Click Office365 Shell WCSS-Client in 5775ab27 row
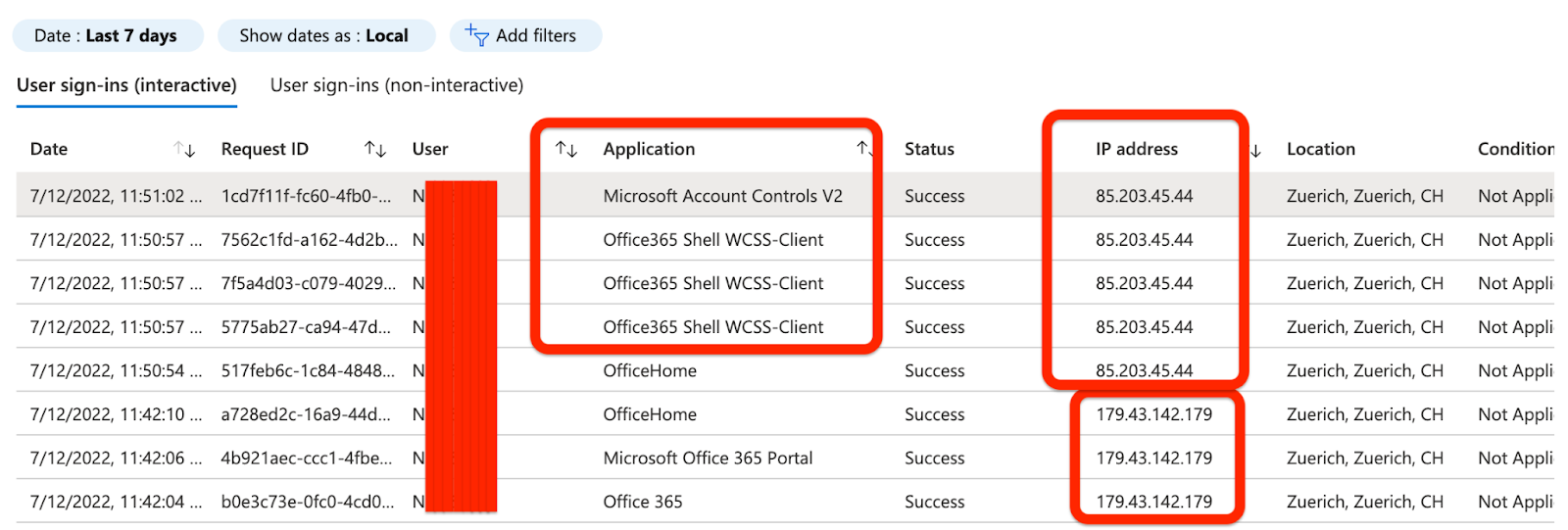This screenshot has height=530, width=1568. 713,327
